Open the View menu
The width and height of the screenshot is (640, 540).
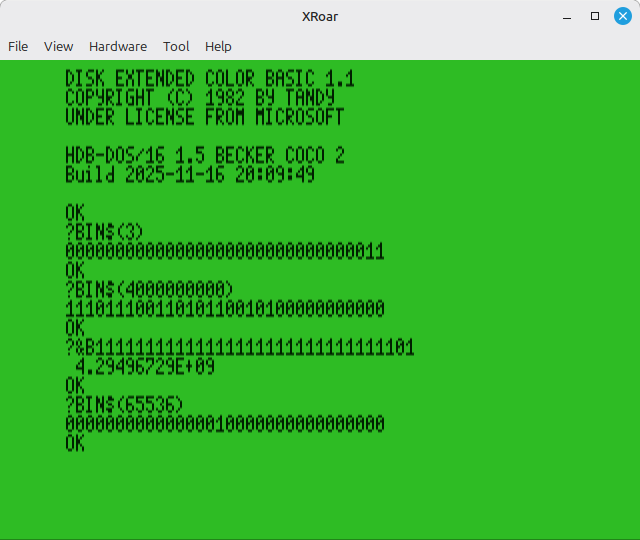(58, 46)
